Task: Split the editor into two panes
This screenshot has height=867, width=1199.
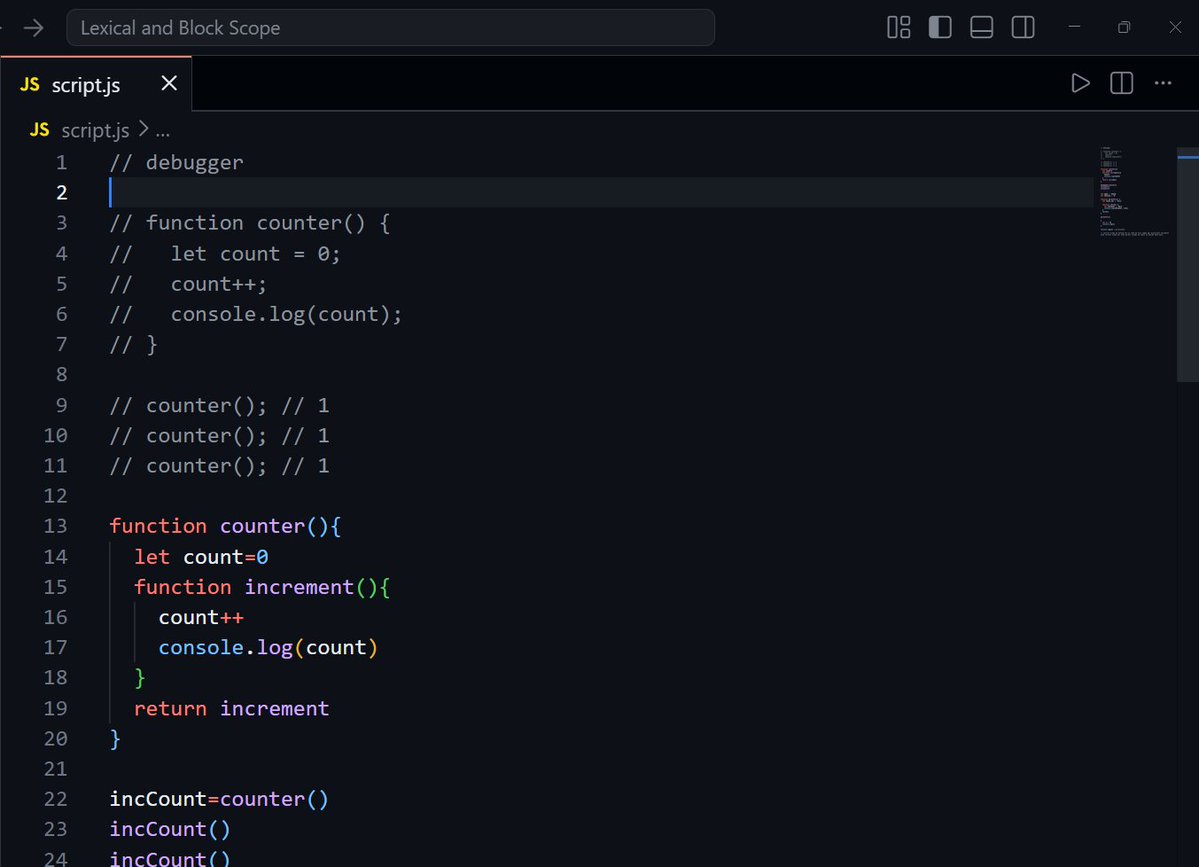Action: pyautogui.click(x=1120, y=83)
